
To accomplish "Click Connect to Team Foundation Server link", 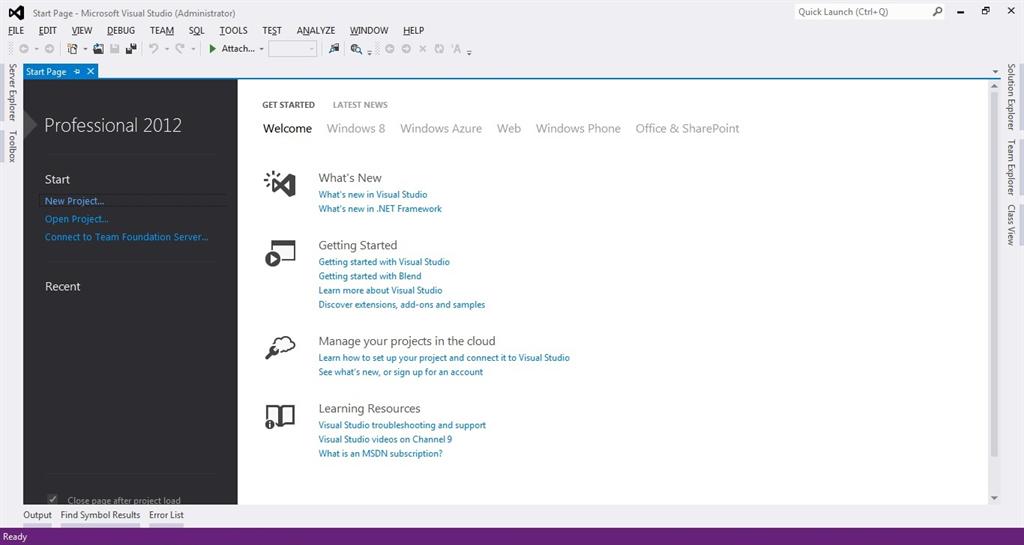I will tap(127, 237).
